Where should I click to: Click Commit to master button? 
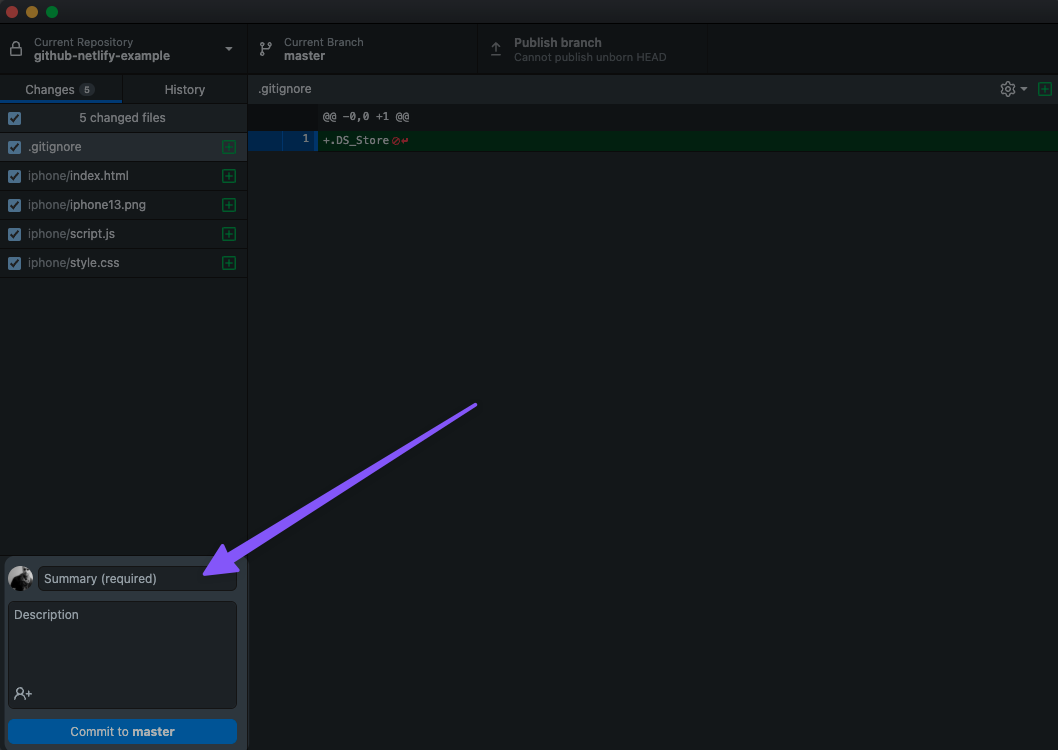click(122, 732)
